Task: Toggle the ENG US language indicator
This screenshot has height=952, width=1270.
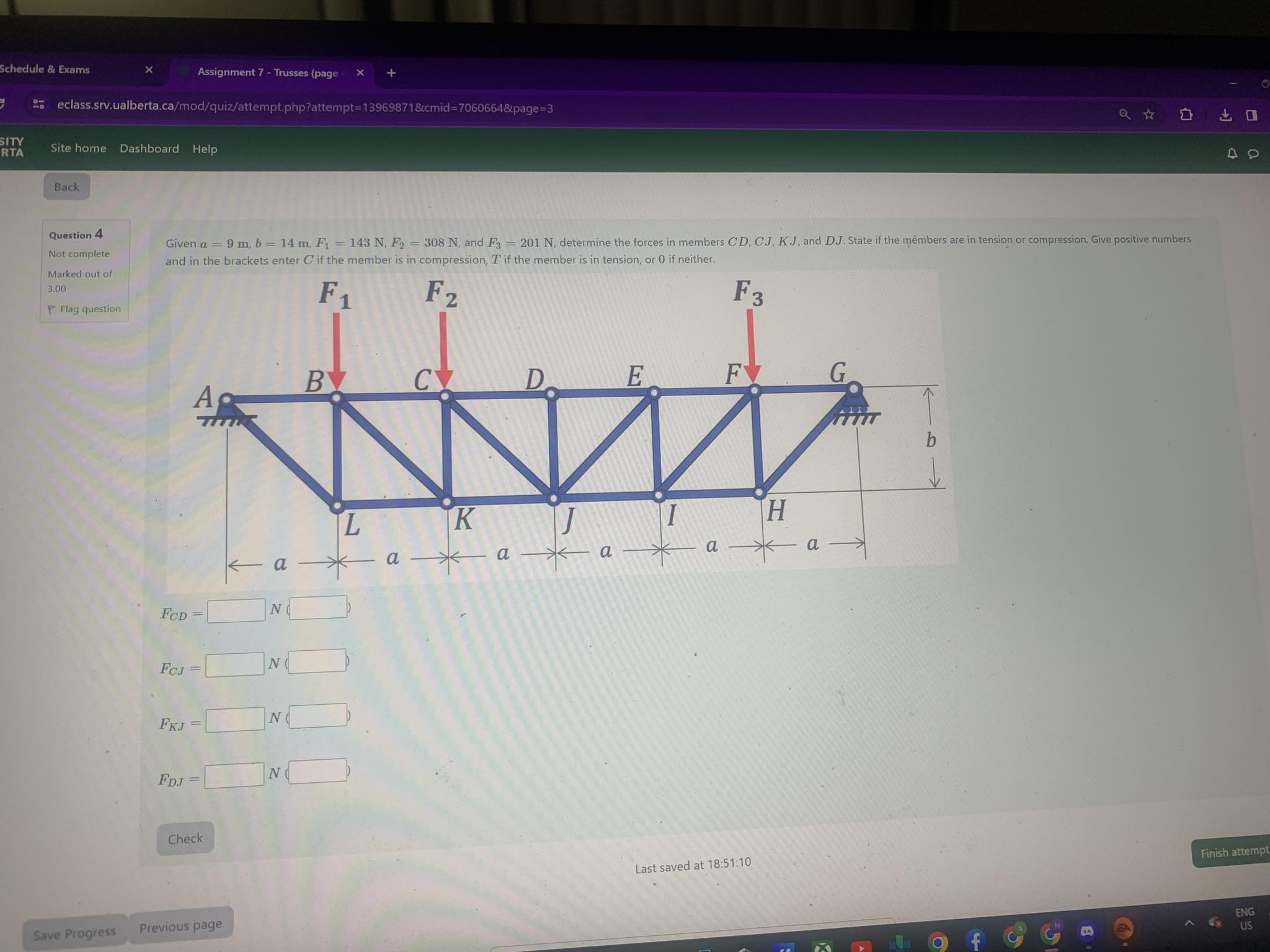Action: click(1244, 918)
